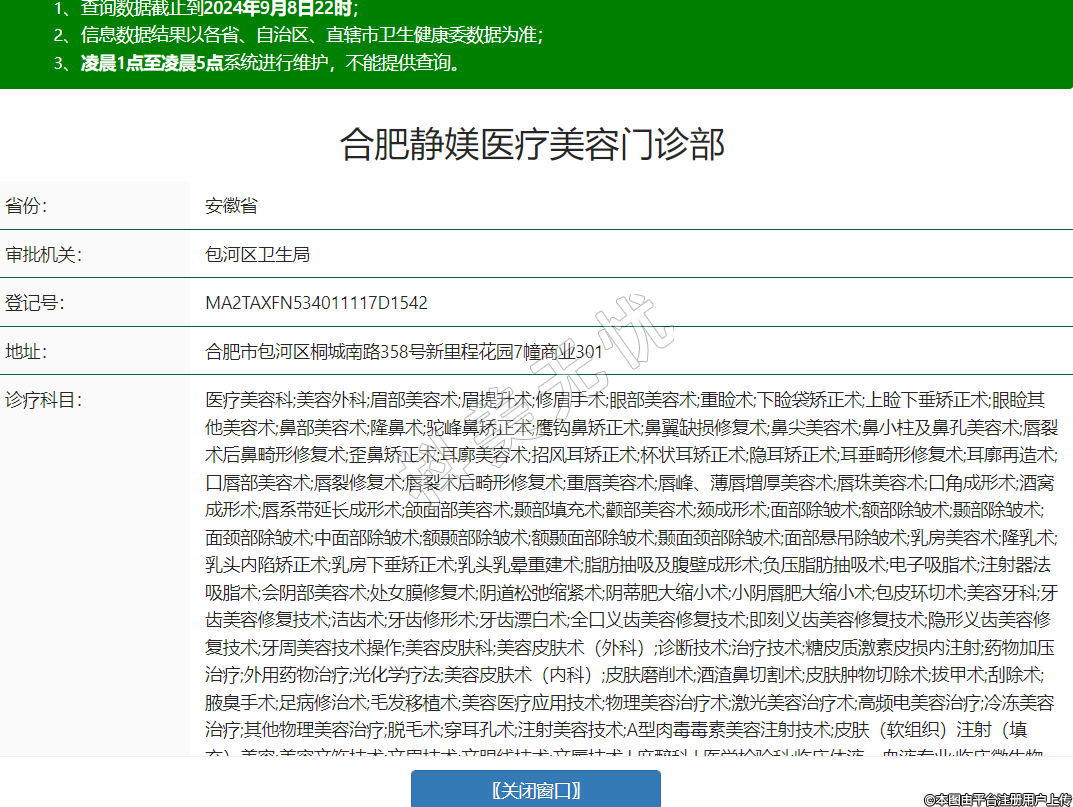
Task: Click the notice about 卫生健康委数据为准
Action: (x=312, y=36)
